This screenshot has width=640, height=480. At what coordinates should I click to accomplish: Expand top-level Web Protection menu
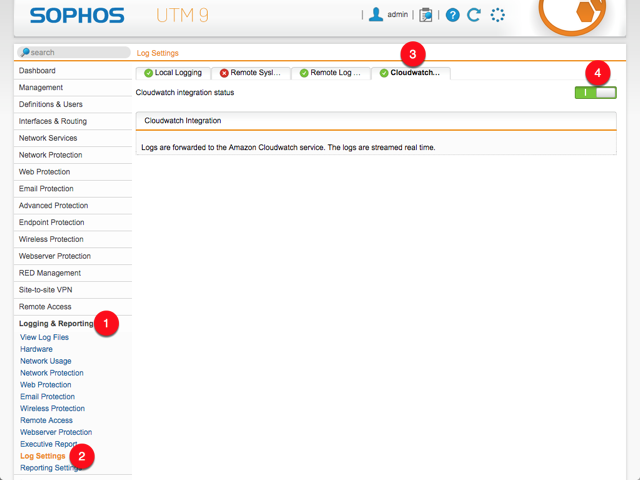point(73,172)
